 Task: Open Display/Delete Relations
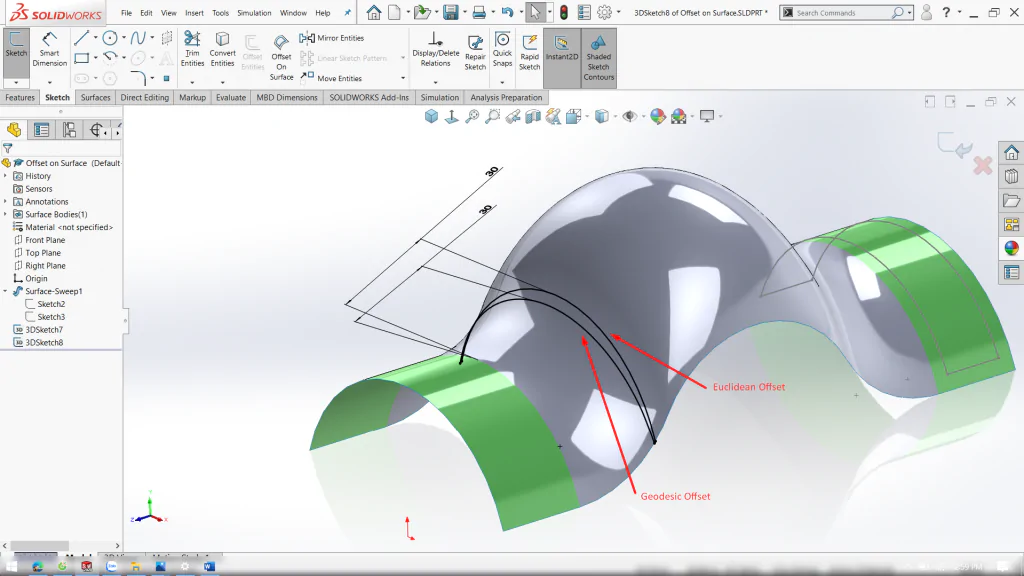coord(436,49)
